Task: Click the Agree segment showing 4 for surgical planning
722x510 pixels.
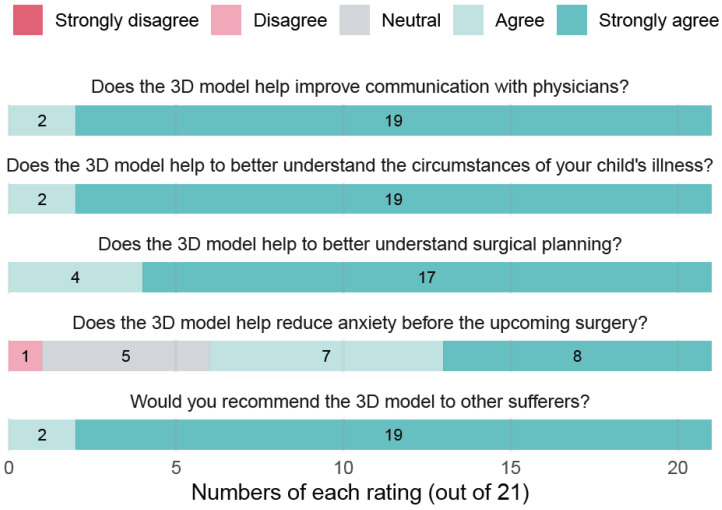Action: pyautogui.click(x=76, y=277)
